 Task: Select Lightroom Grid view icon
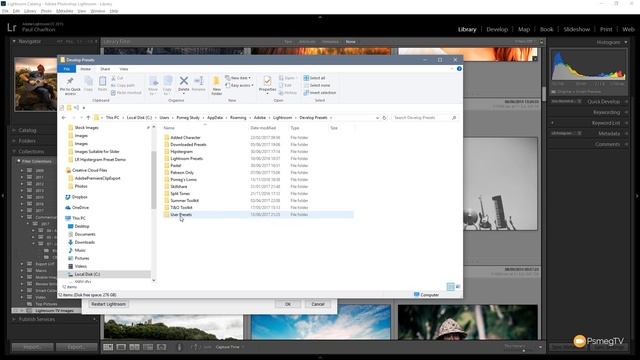(108, 347)
